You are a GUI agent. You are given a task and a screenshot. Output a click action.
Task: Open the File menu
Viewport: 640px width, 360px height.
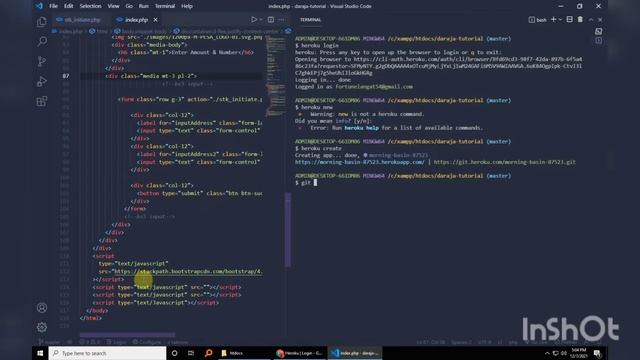click(x=53, y=6)
